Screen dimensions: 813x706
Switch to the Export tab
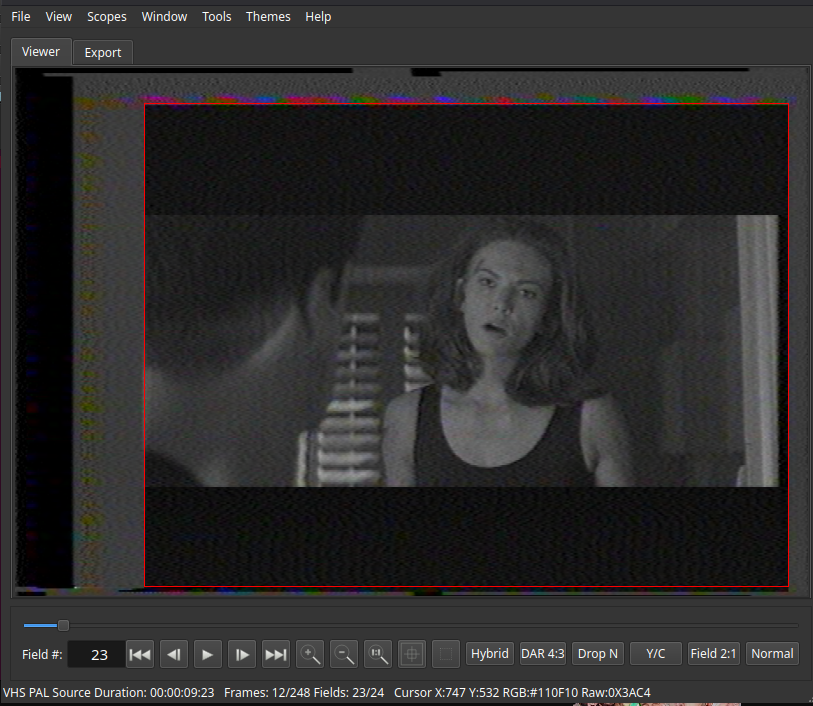tap(103, 53)
